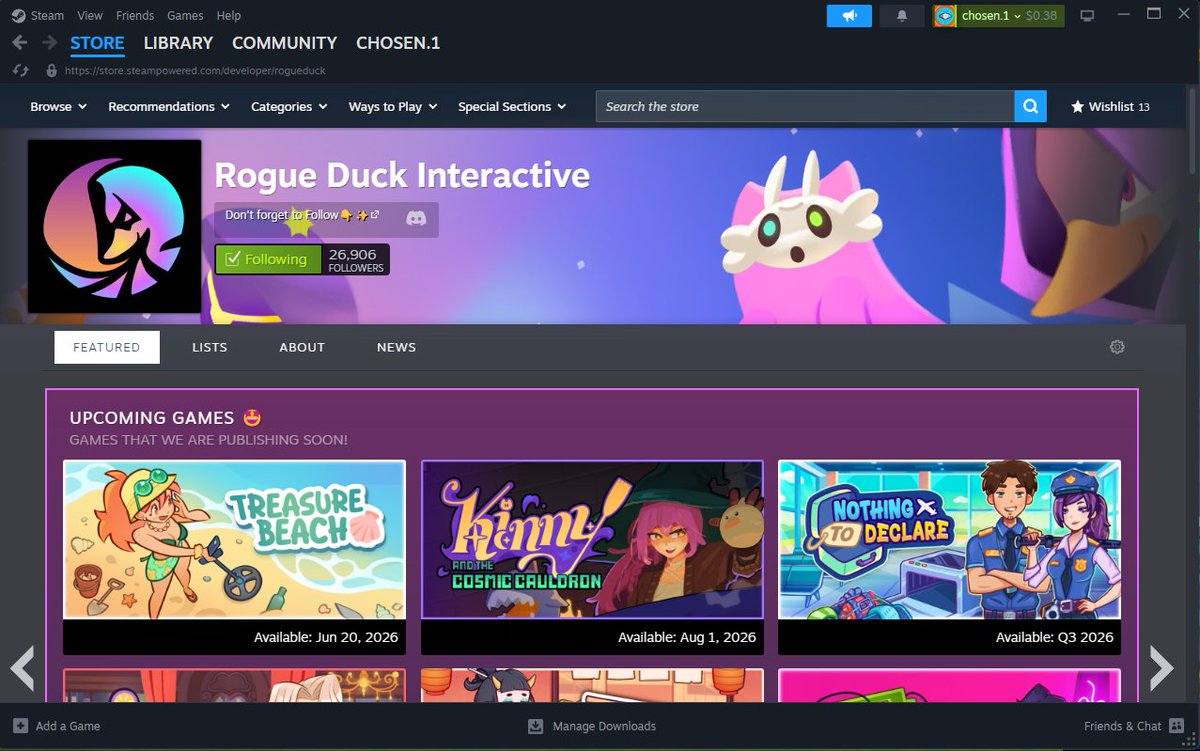This screenshot has height=751, width=1200.
Task: Switch to the LISTS tab
Action: pos(210,347)
